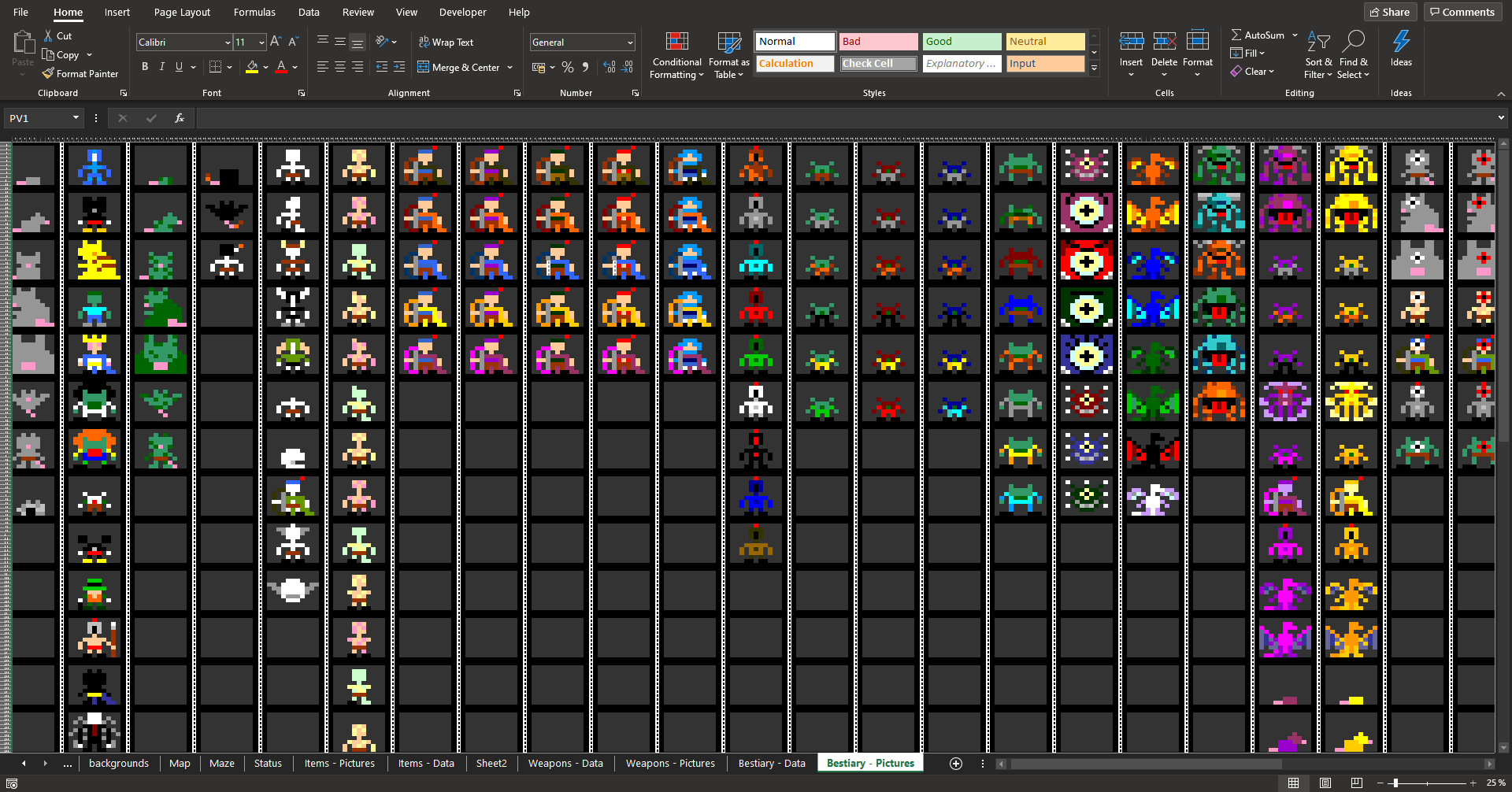The width and height of the screenshot is (1512, 792).
Task: Open the Weapons - Pictures sheet
Action: [670, 763]
